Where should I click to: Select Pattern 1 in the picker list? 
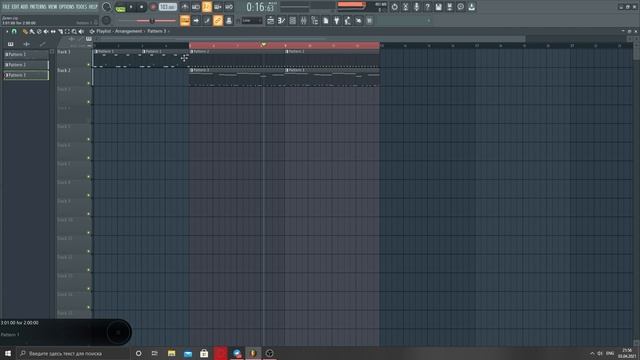tap(26, 54)
